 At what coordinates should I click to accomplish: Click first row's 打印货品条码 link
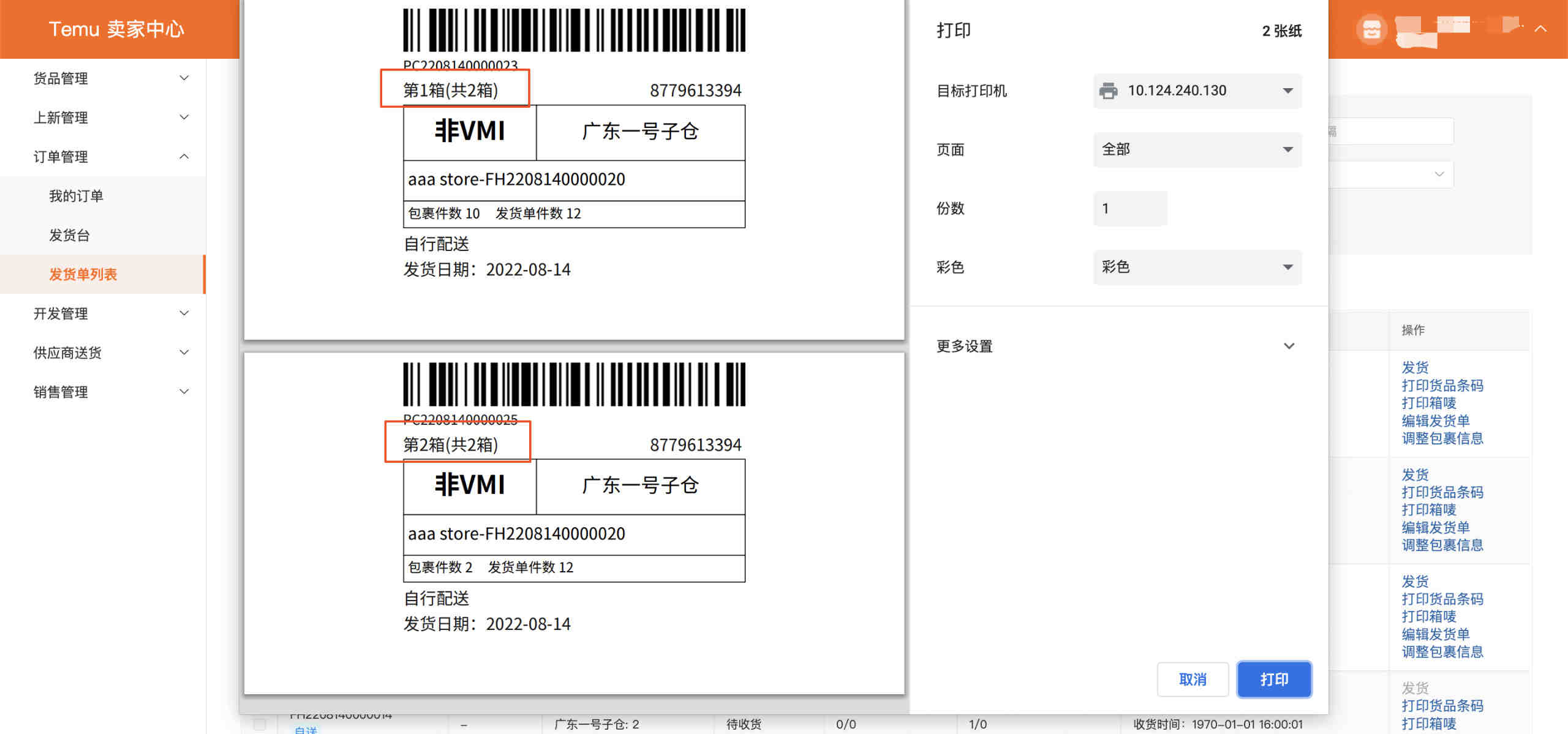click(x=1442, y=385)
